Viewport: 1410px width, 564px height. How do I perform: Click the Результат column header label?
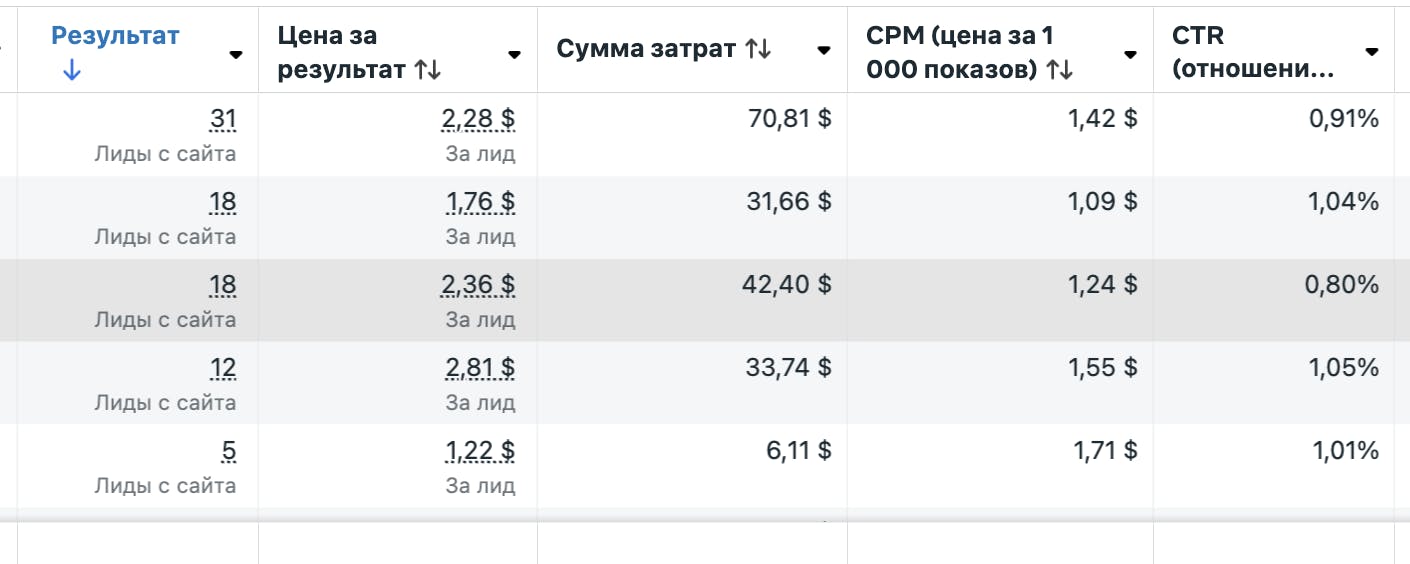point(115,36)
